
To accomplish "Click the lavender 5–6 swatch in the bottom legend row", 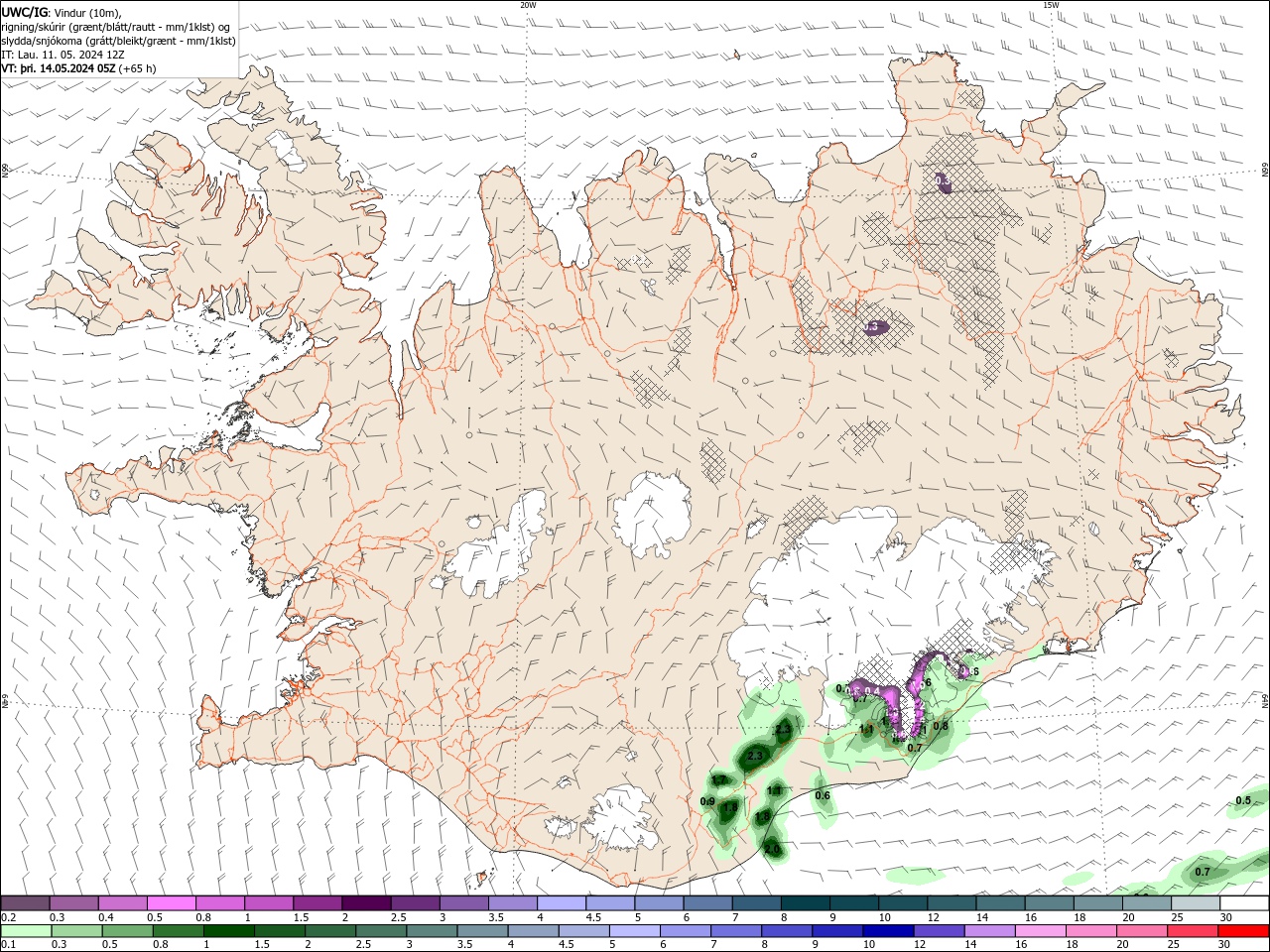I will [x=634, y=931].
